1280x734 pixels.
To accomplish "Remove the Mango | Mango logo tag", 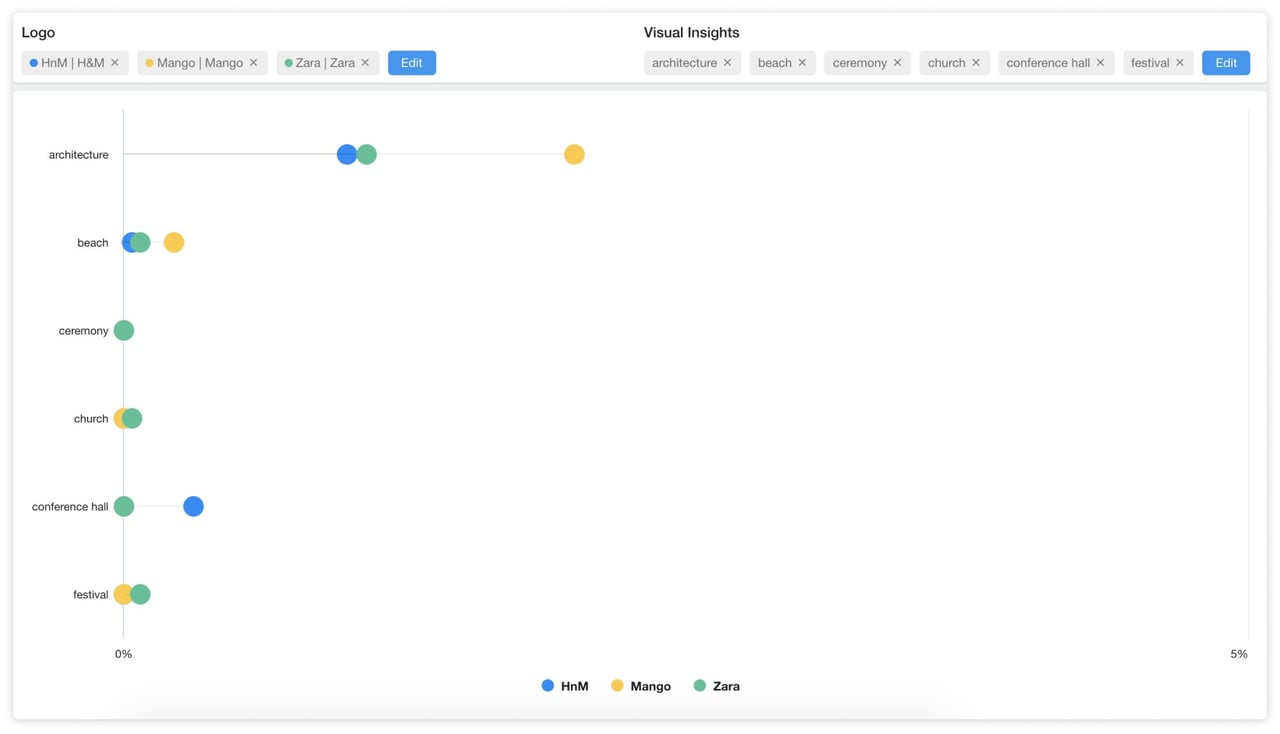I will (254, 63).
